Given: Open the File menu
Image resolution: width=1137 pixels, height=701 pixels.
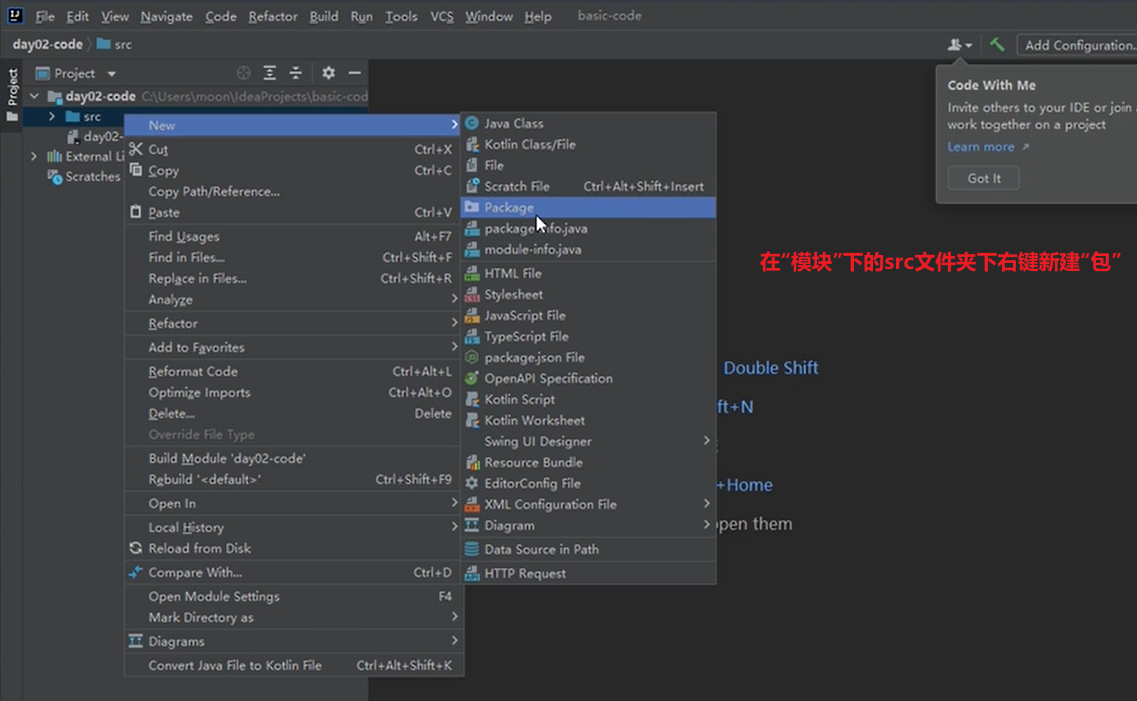Looking at the screenshot, I should pyautogui.click(x=45, y=16).
